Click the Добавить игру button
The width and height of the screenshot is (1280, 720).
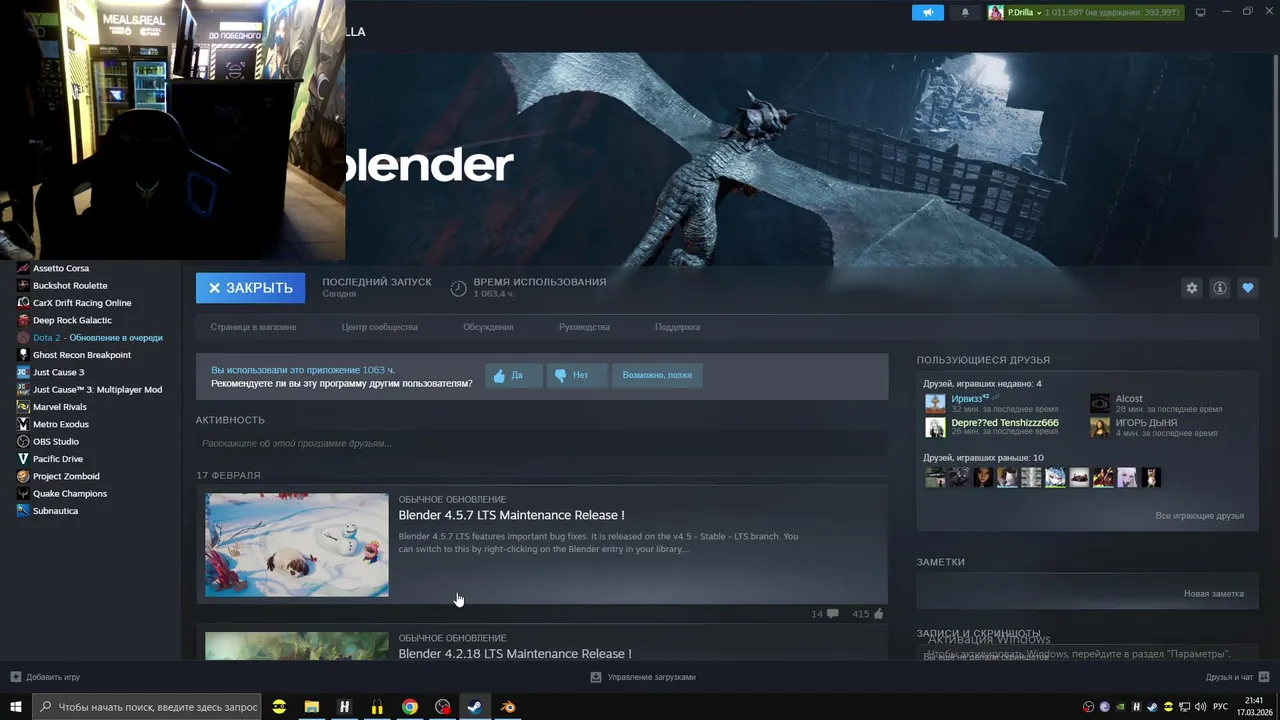tap(46, 677)
